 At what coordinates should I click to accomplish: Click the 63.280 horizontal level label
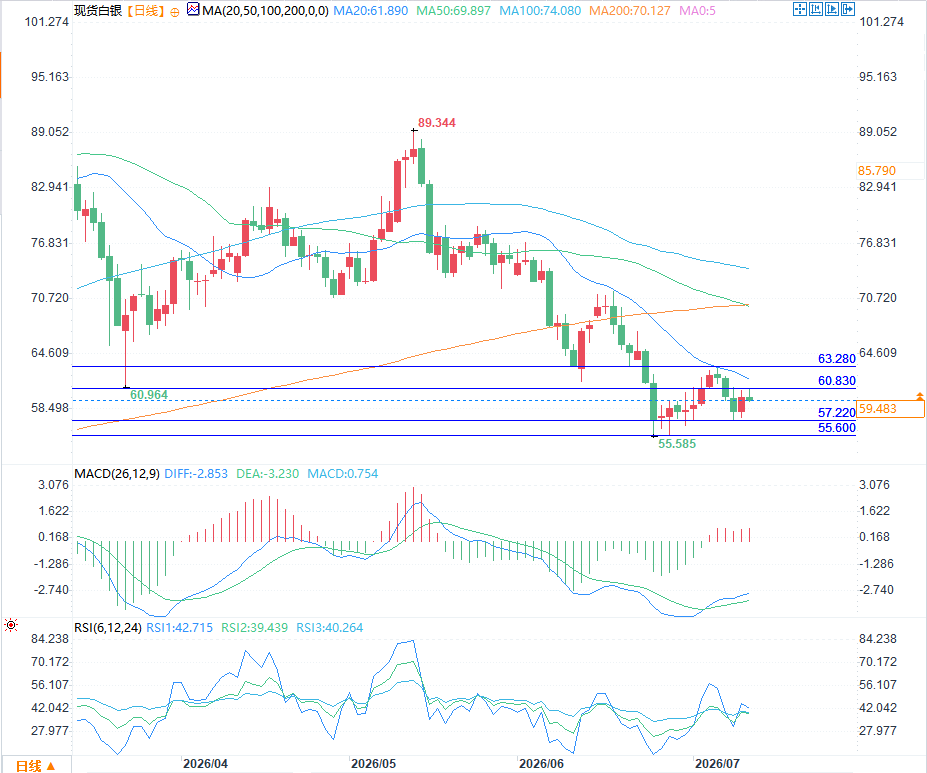837,359
